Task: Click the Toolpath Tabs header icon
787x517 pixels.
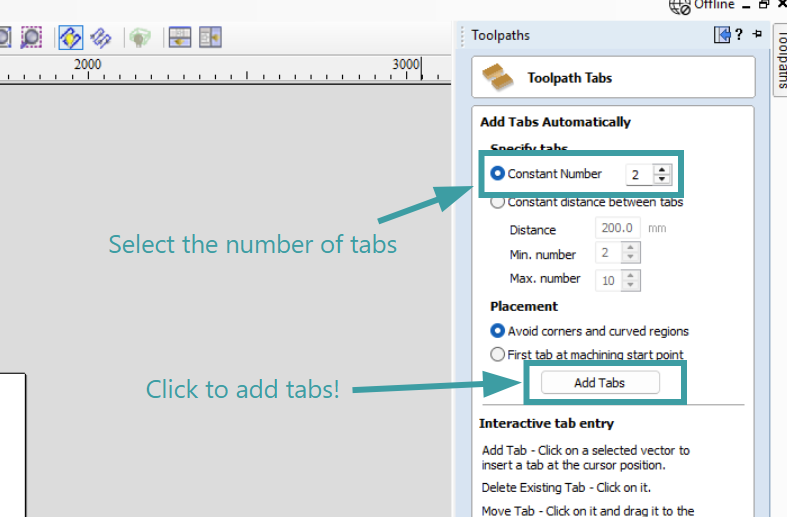Action: tap(497, 77)
